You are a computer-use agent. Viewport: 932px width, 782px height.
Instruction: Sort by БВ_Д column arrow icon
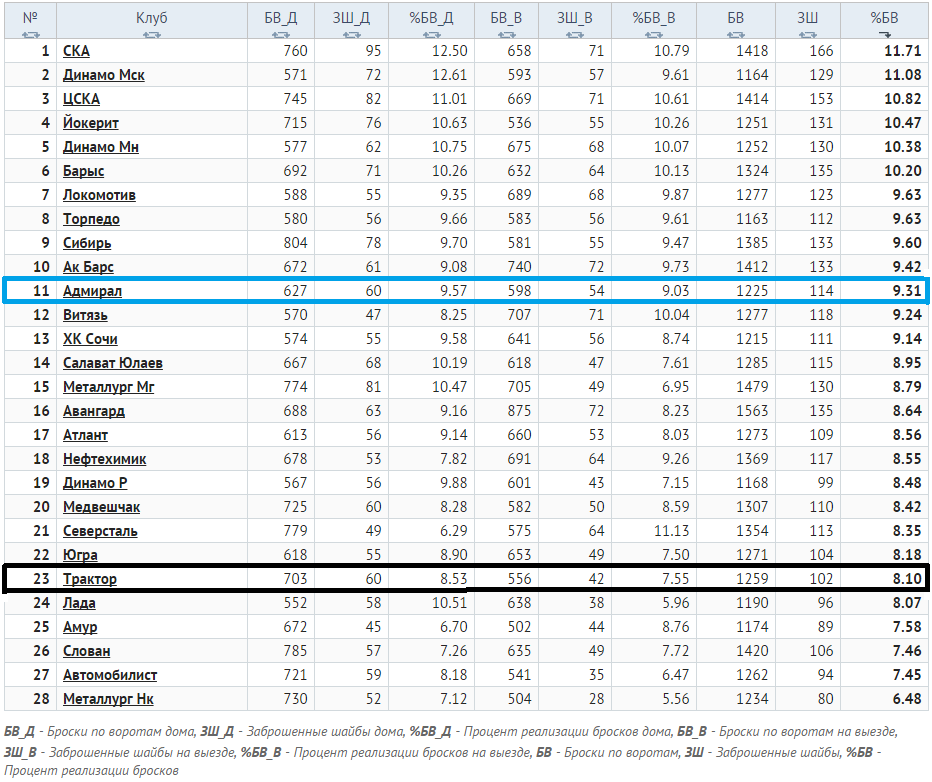pyautogui.click(x=281, y=35)
